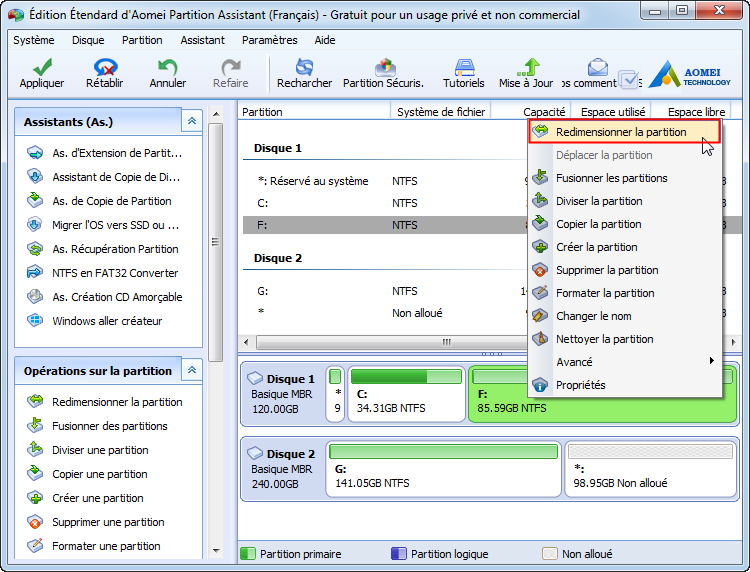Open the Système menu

point(33,40)
